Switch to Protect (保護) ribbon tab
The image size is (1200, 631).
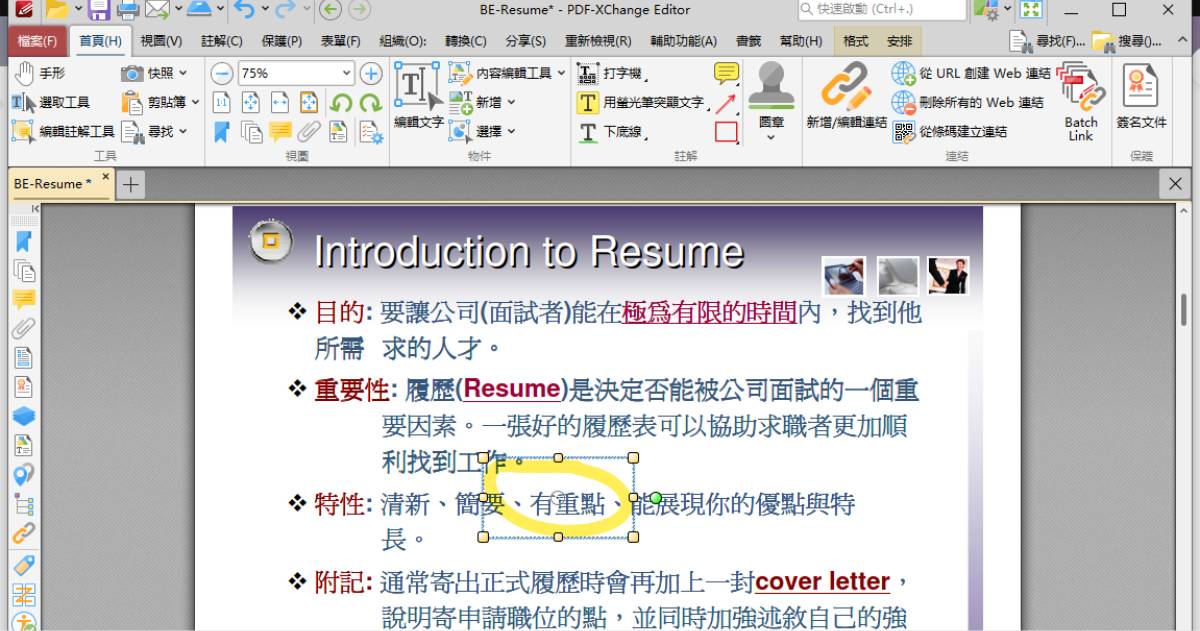pyautogui.click(x=282, y=41)
